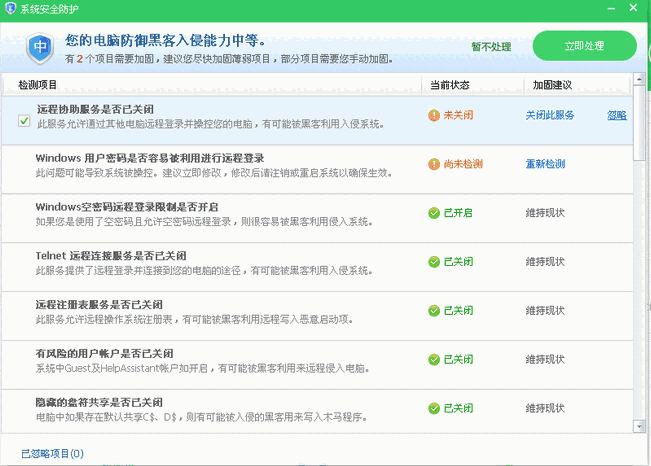Click 维持现状 in 有风险的用户帐户 row

coord(545,360)
